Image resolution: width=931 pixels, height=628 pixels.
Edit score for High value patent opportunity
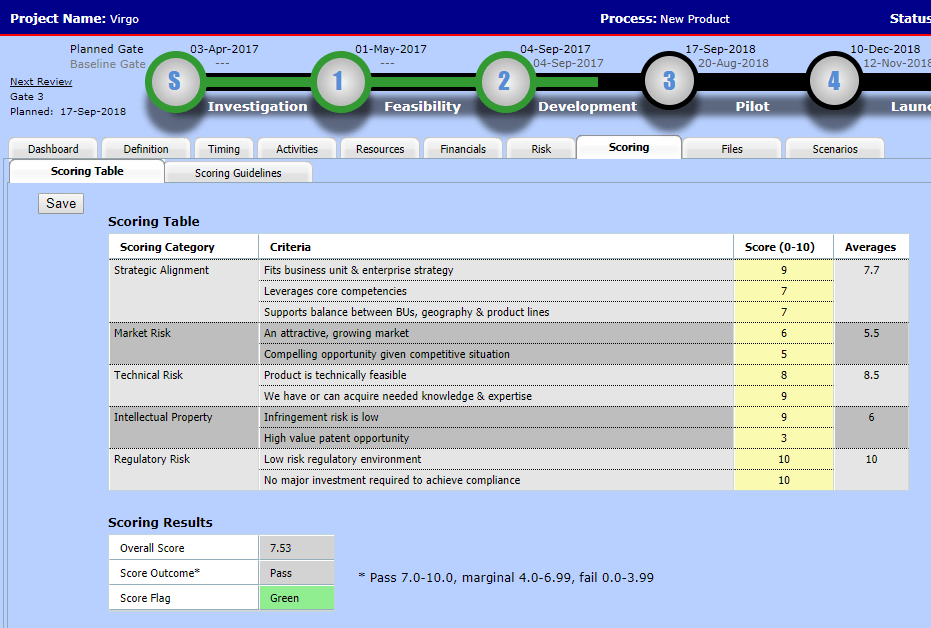pos(784,438)
